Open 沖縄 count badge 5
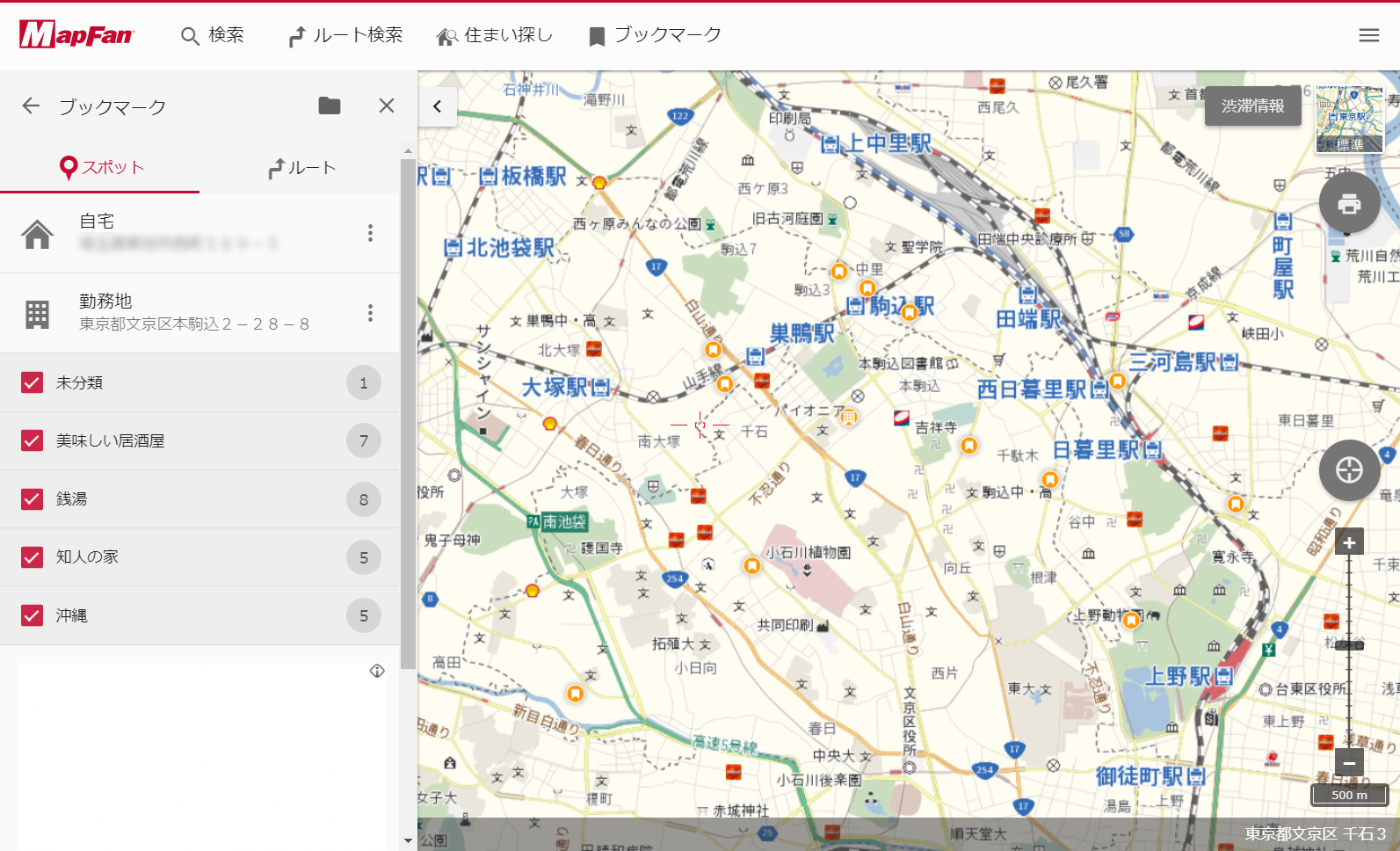 point(363,615)
